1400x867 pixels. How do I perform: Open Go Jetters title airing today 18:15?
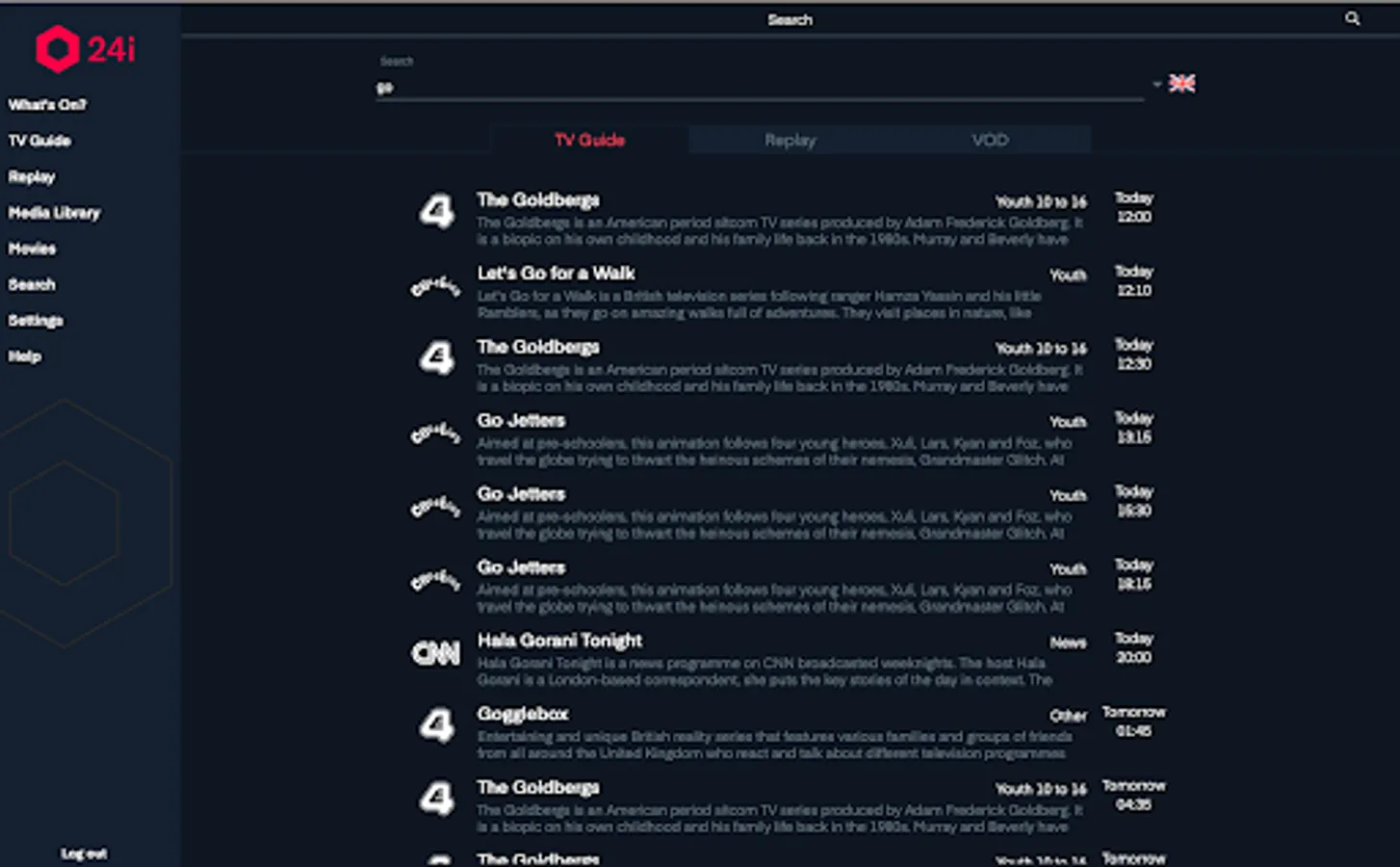521,567
